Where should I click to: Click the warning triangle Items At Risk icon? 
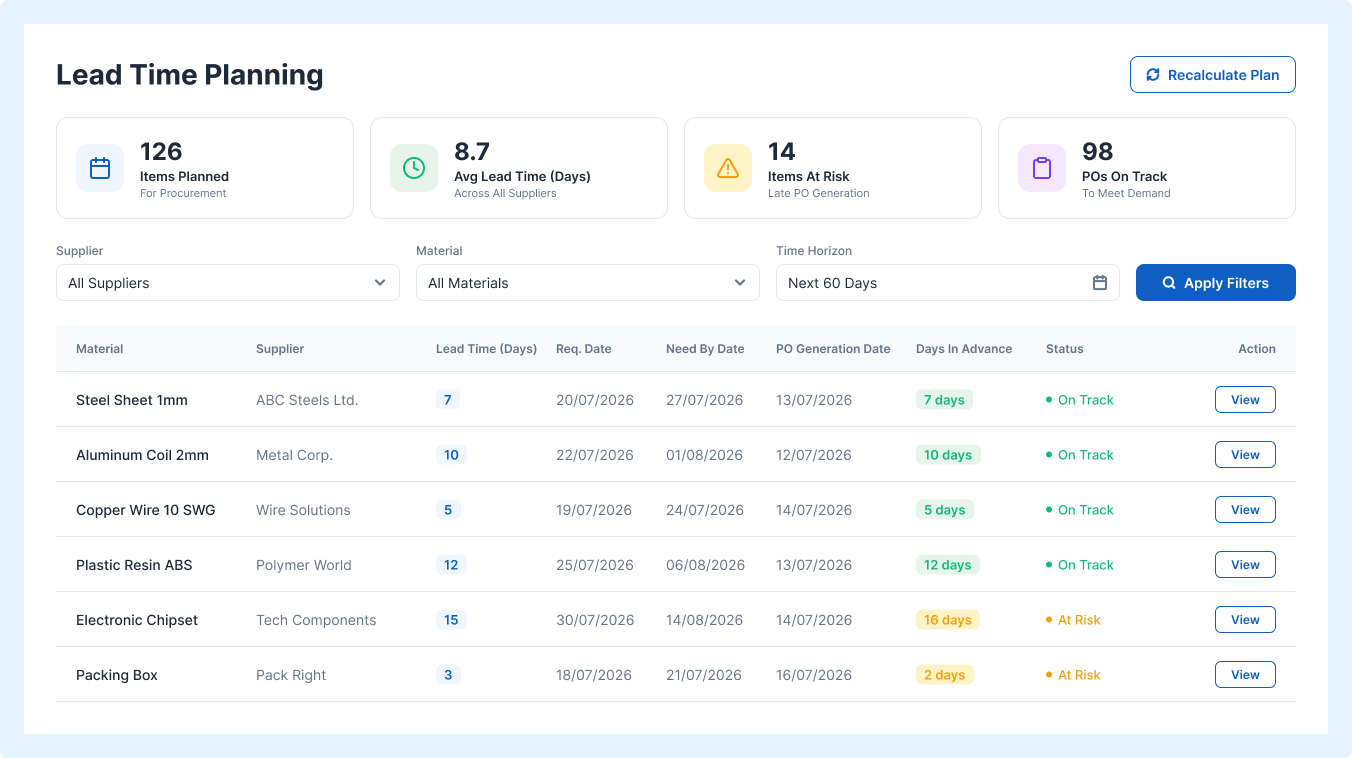728,168
